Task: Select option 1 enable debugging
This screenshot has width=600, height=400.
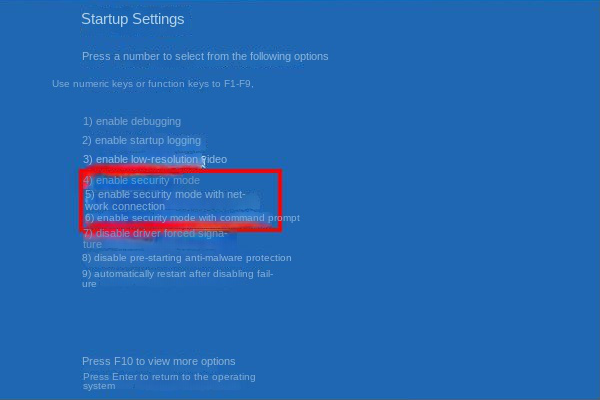Action: pos(132,122)
